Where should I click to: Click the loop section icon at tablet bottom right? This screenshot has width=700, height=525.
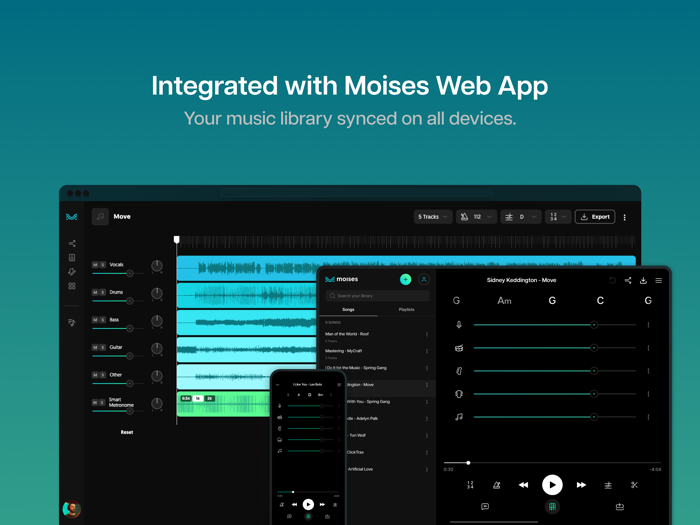click(x=620, y=507)
